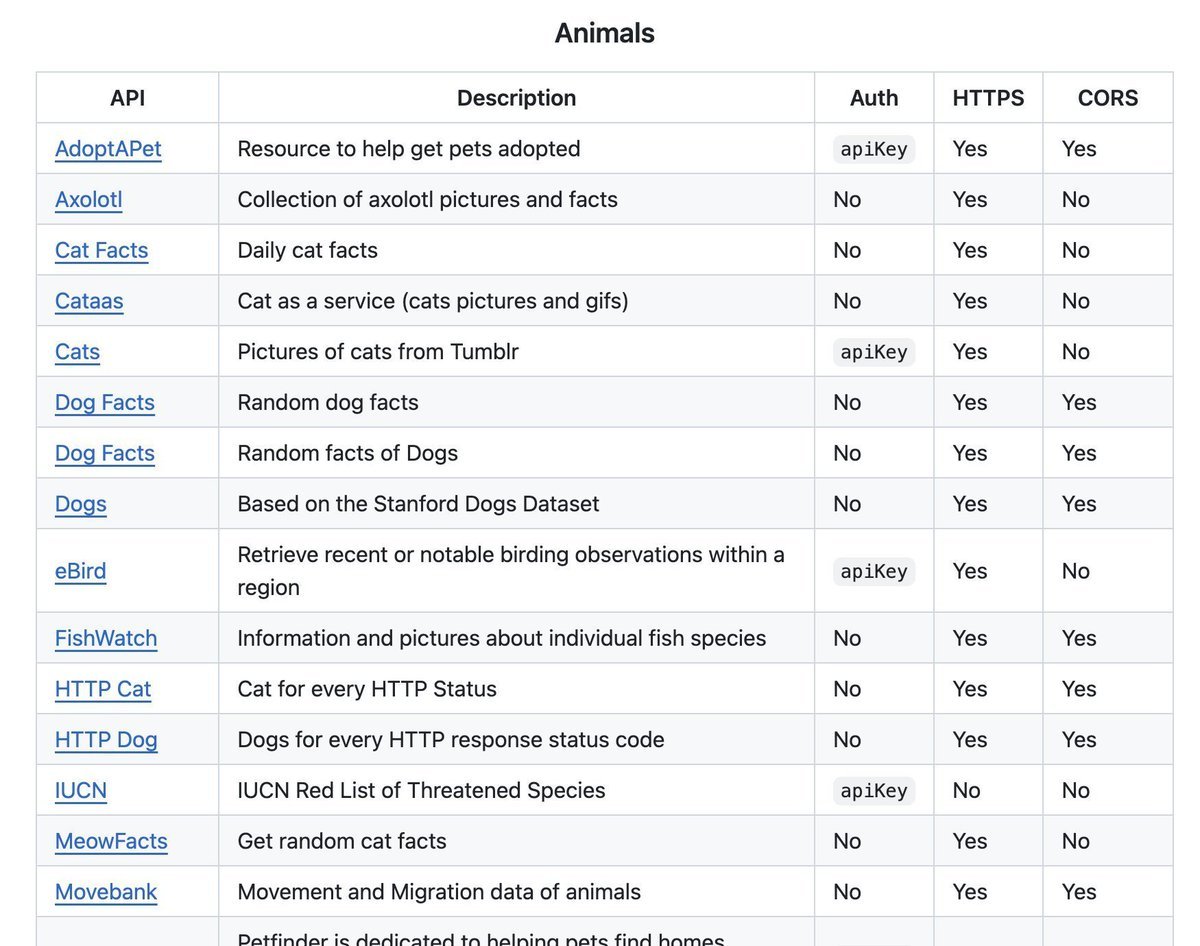Click the apiKey tag in eBird row
Image resolution: width=1200 pixels, height=946 pixels.
coord(874,571)
